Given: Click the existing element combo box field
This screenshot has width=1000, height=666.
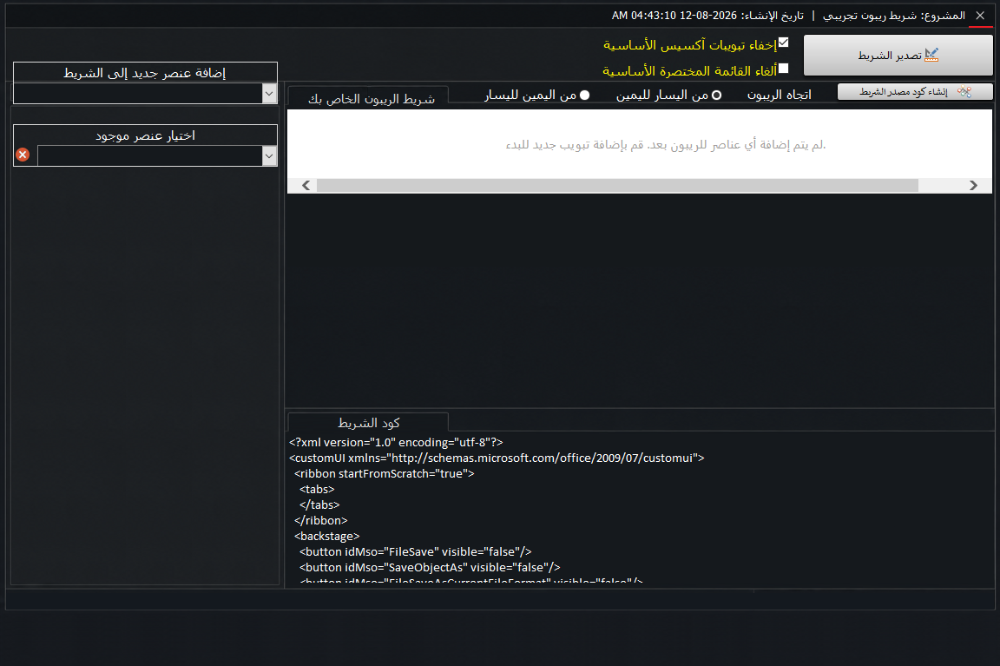Looking at the screenshot, I should [x=150, y=156].
